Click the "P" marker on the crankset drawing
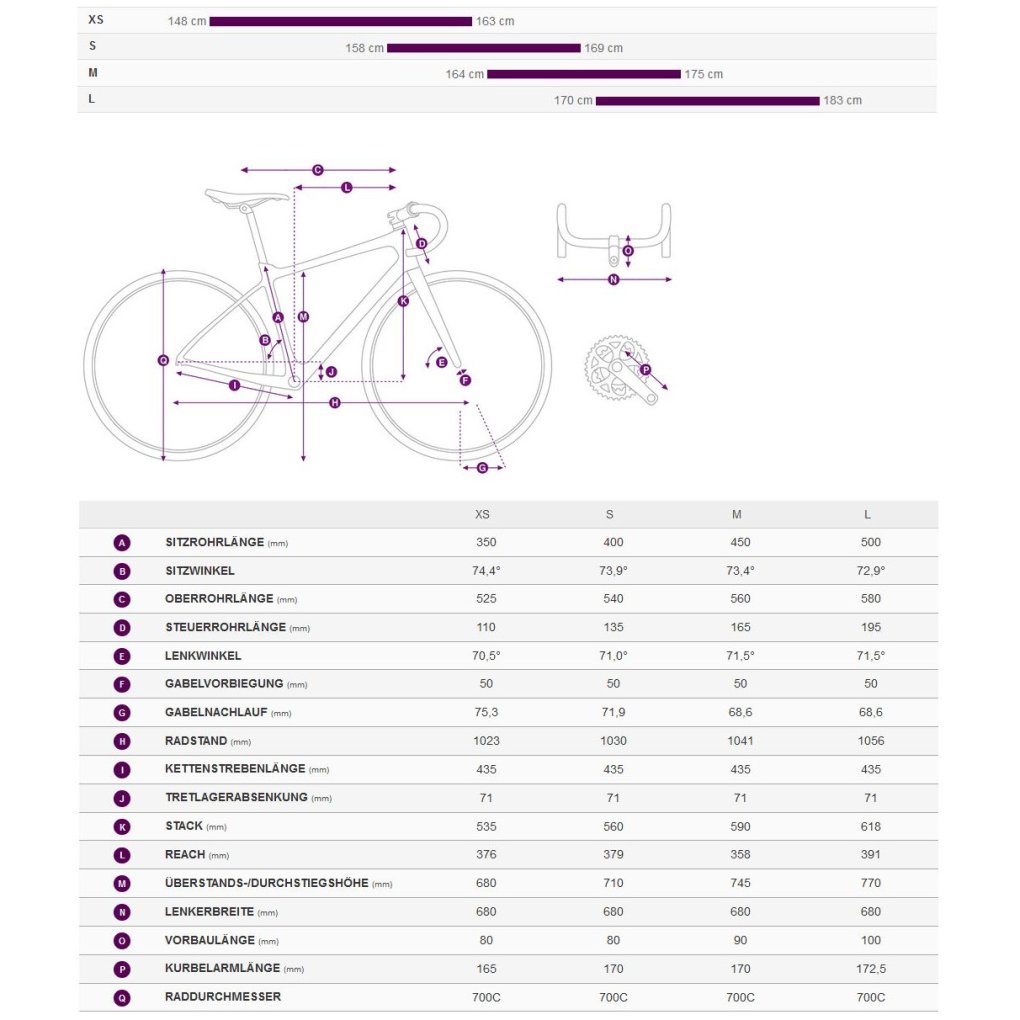The width and height of the screenshot is (1020, 1020). tap(645, 370)
